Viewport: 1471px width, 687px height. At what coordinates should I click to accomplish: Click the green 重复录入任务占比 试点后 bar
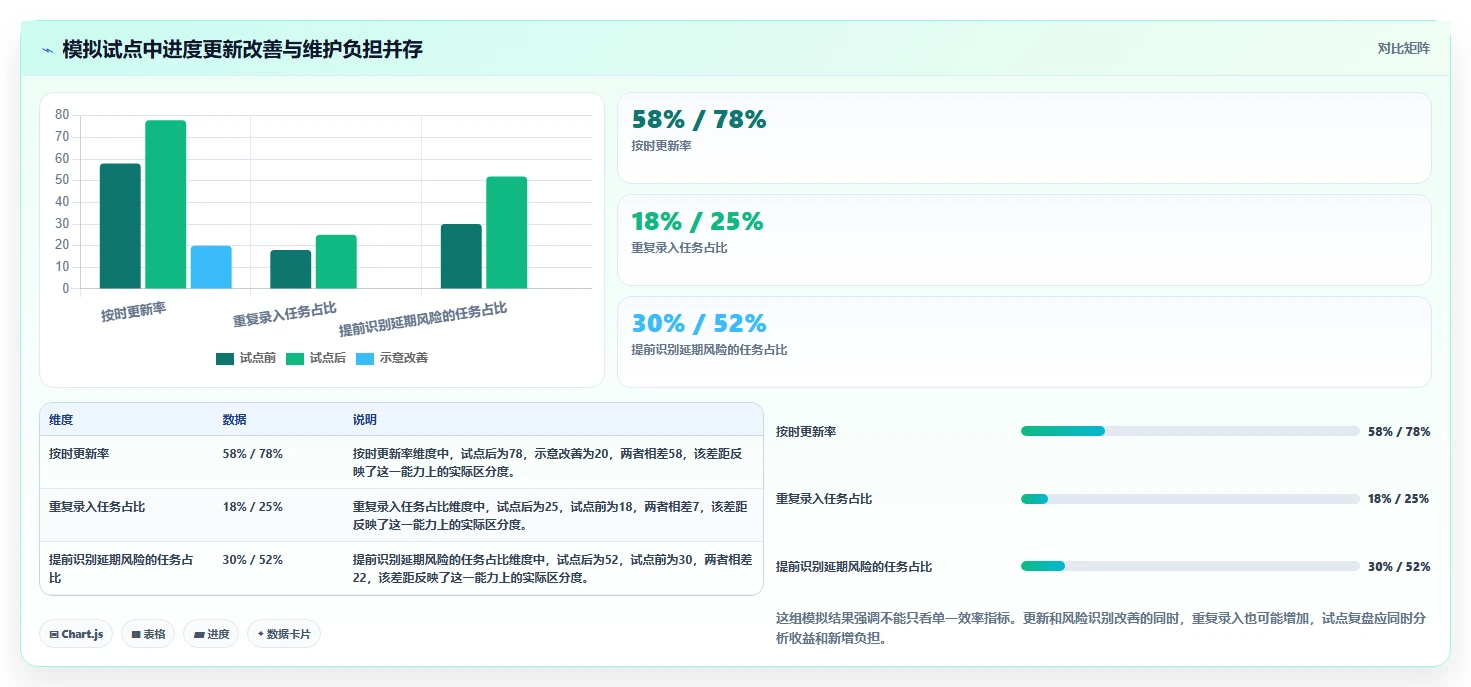(336, 262)
